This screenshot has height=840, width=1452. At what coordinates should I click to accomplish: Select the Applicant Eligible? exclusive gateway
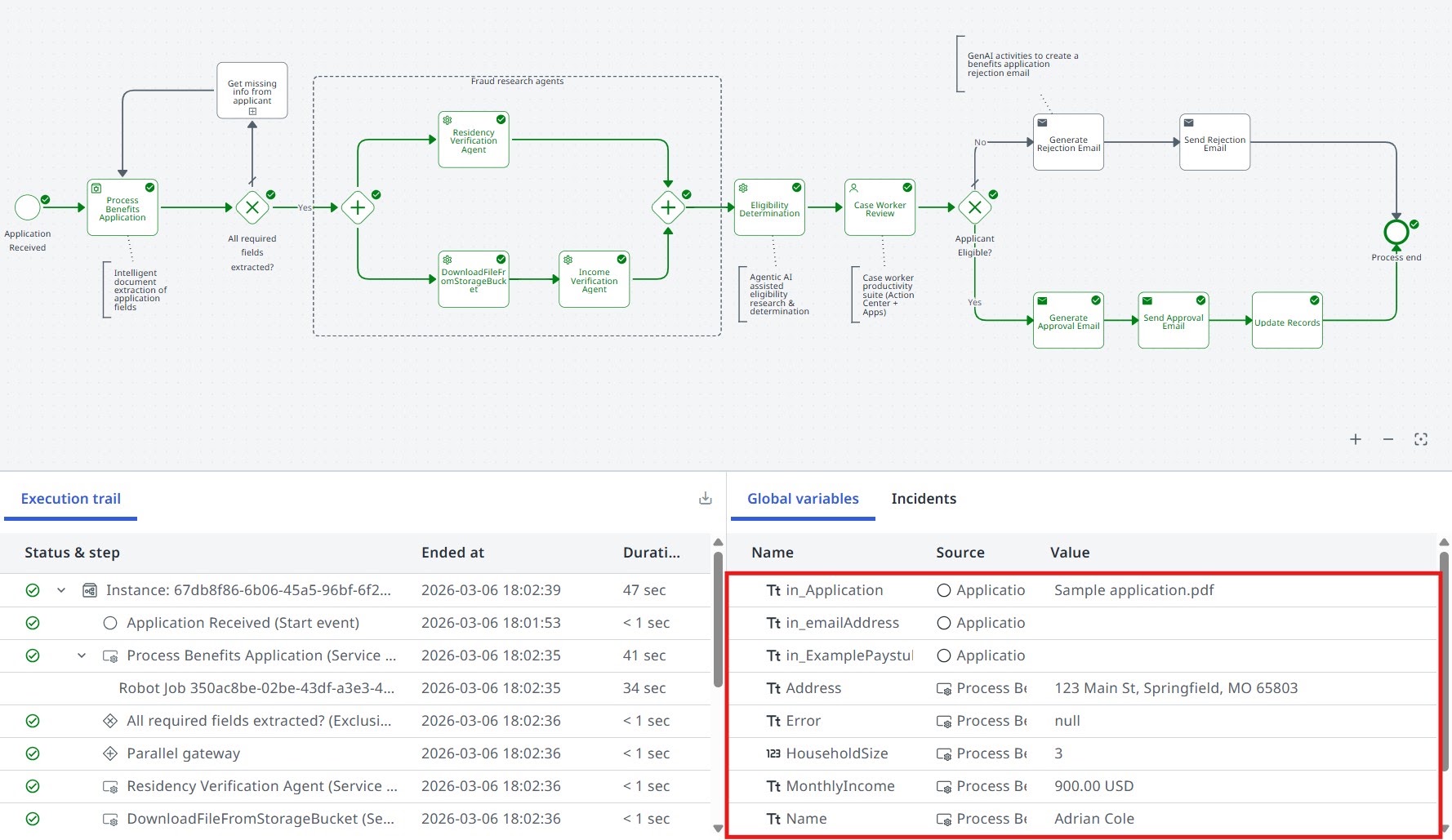coord(975,207)
